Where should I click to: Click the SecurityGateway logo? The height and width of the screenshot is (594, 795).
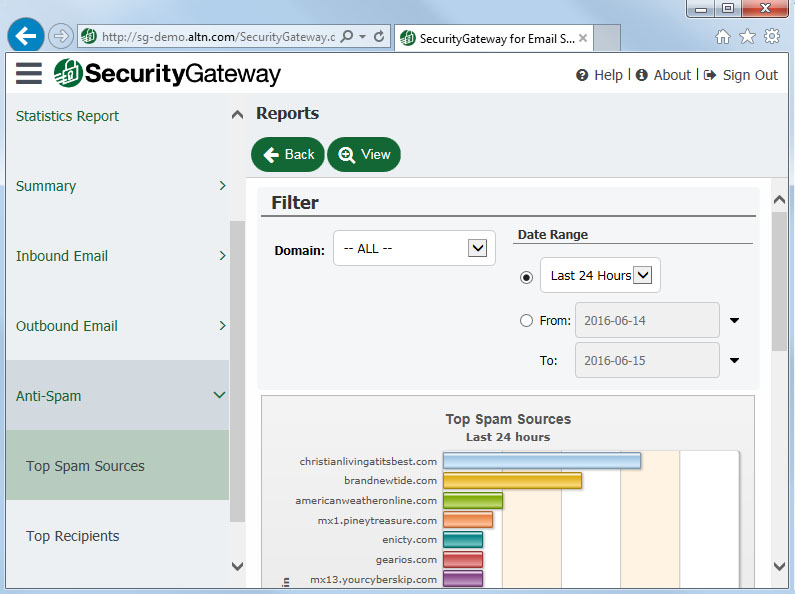click(x=168, y=74)
